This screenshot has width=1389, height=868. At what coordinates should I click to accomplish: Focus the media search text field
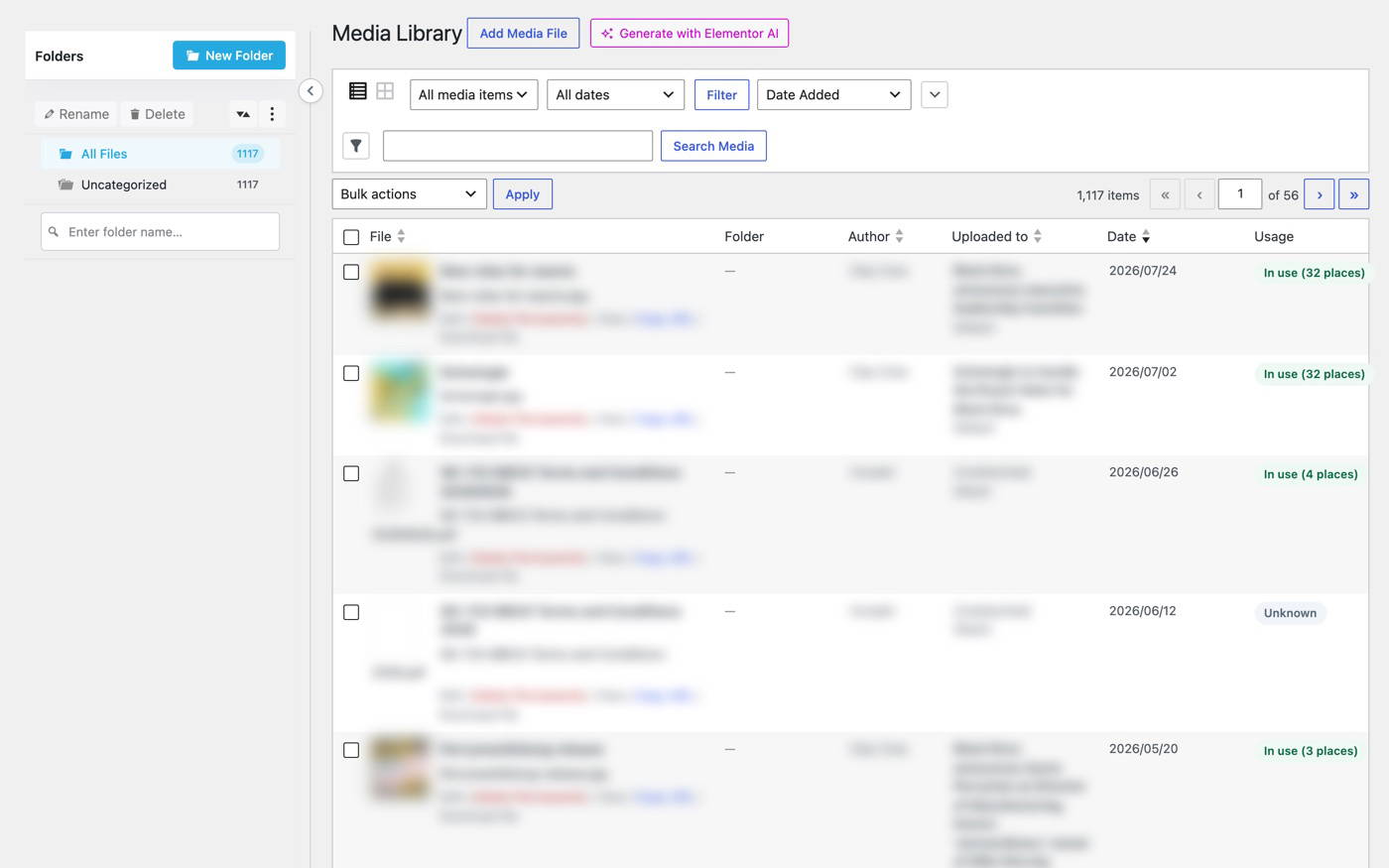click(x=518, y=146)
